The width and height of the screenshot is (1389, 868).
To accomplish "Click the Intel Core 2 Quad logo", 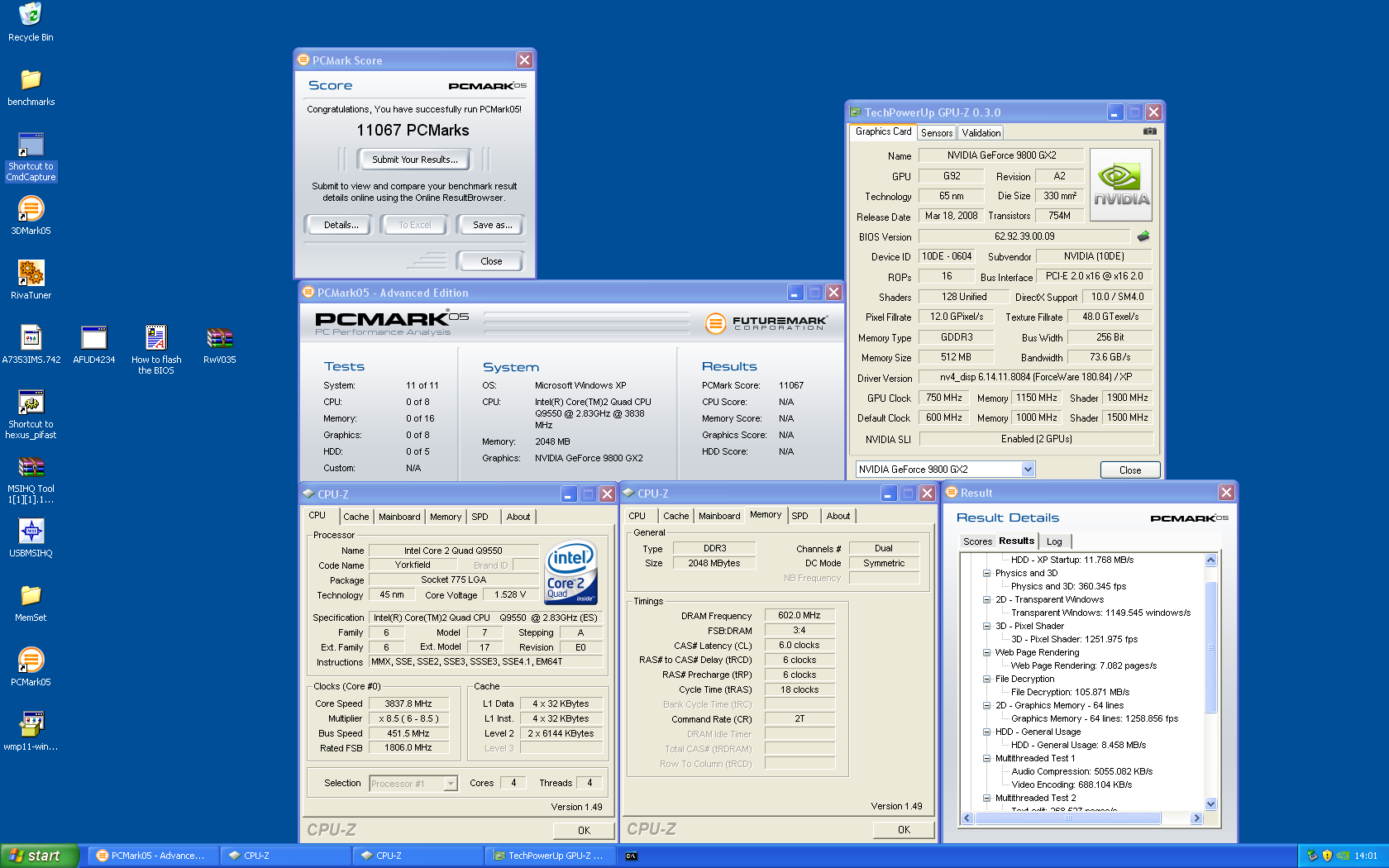I will click(570, 572).
